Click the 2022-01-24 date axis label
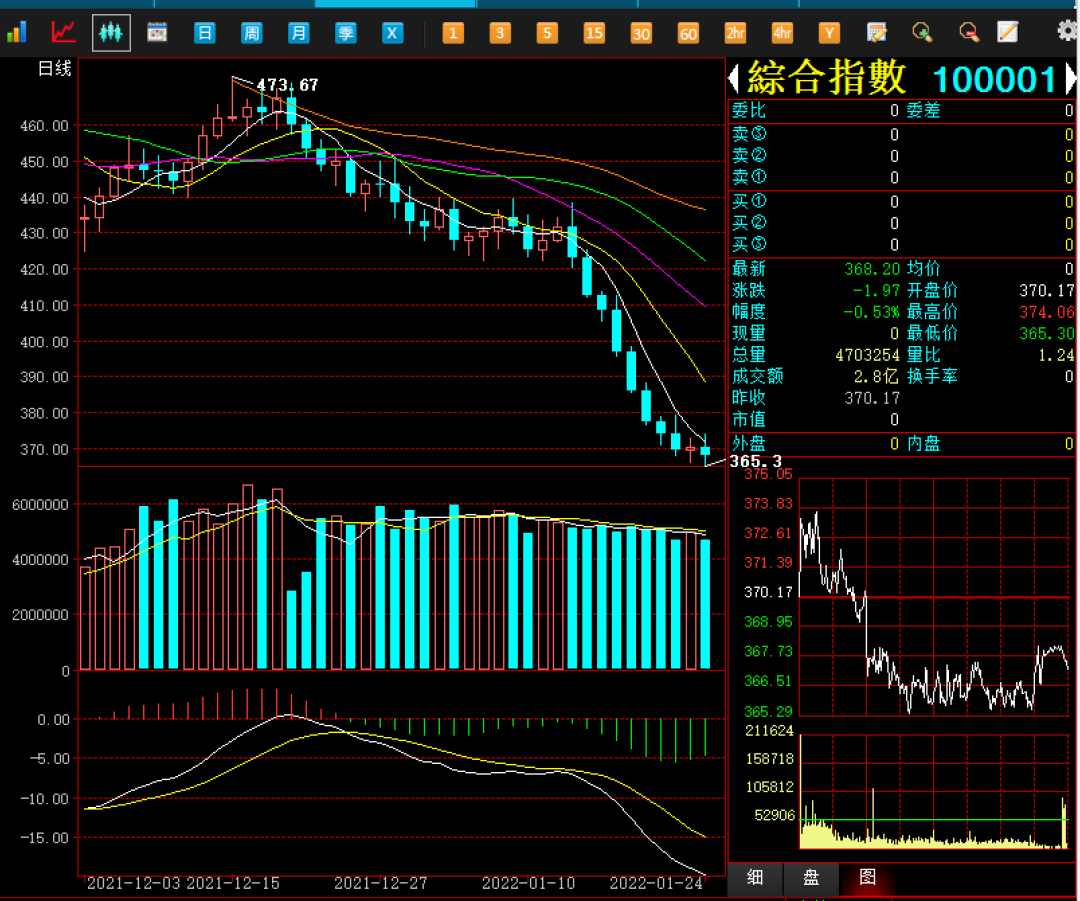 tap(656, 883)
